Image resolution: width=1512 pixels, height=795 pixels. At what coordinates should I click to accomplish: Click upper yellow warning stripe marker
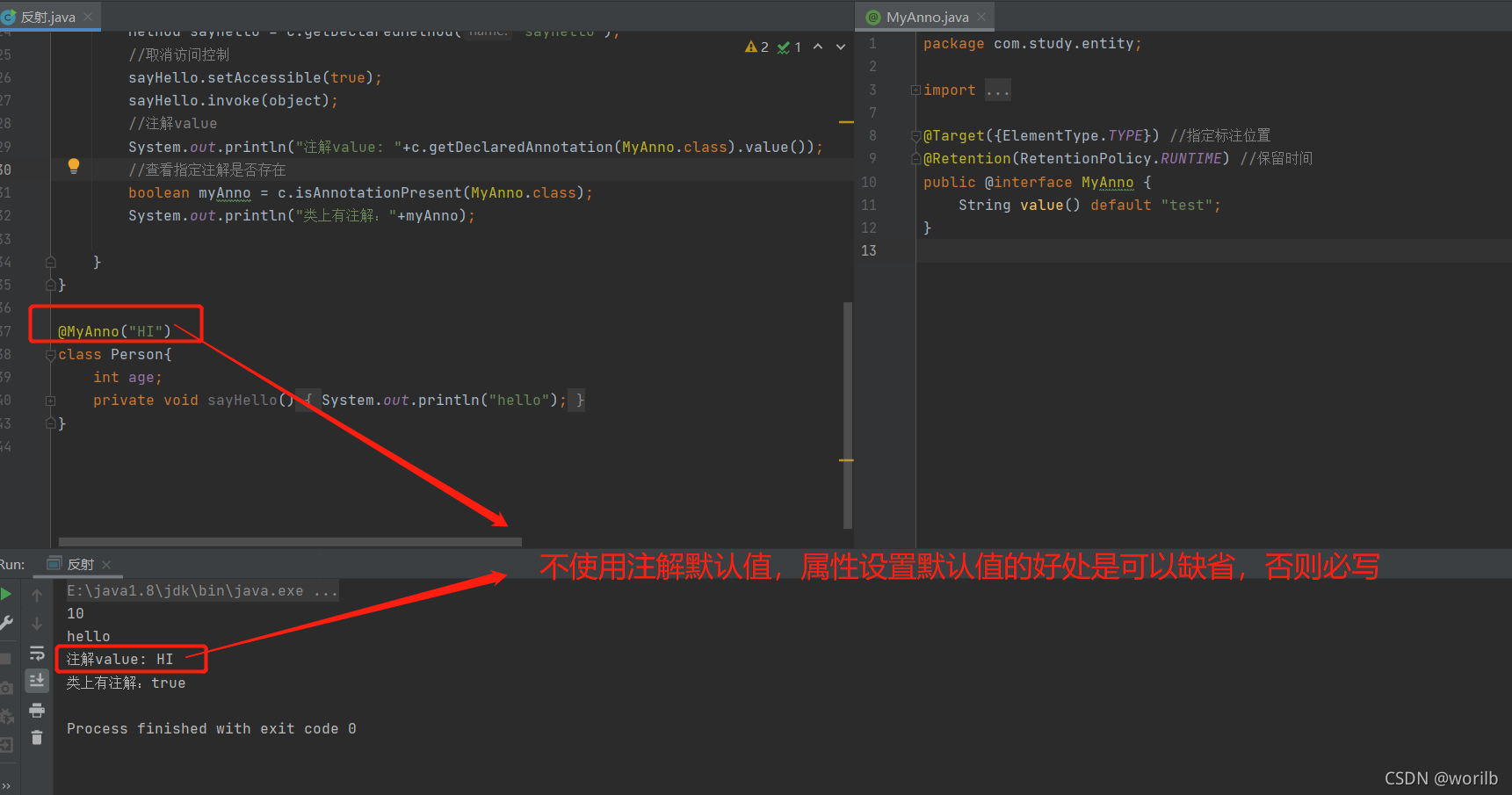[846, 122]
